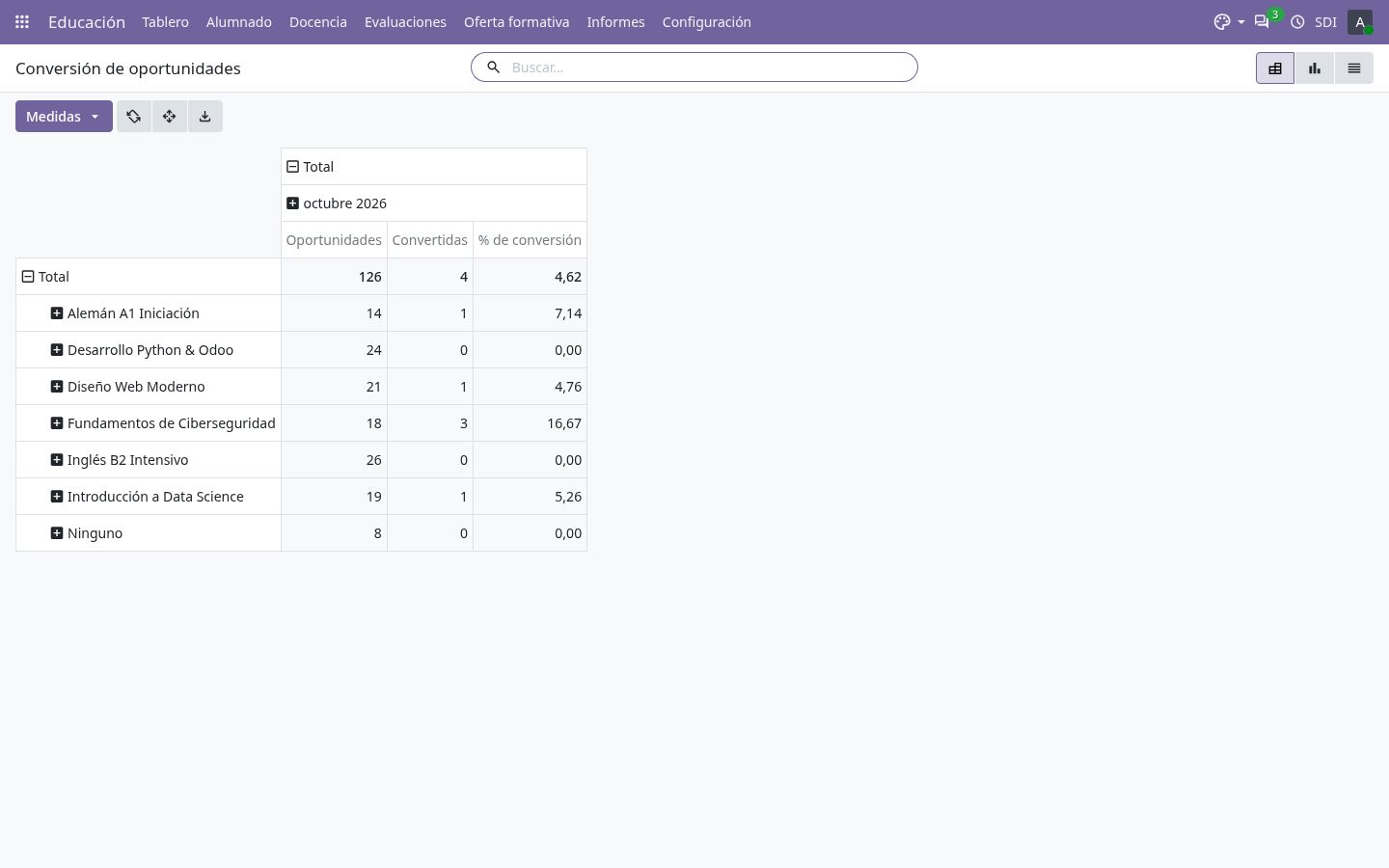Screen dimensions: 1389x868
Task: Sort by the % de conversión header
Action: (x=530, y=240)
